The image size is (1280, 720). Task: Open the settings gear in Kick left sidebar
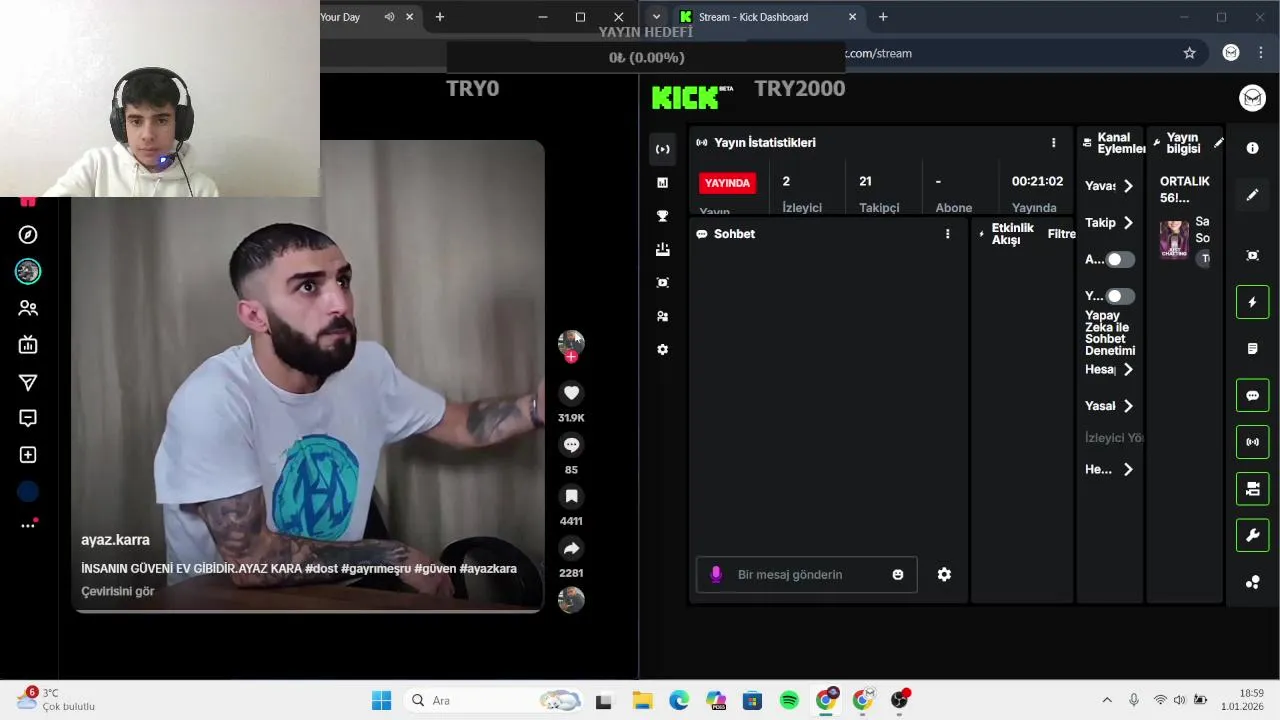662,350
